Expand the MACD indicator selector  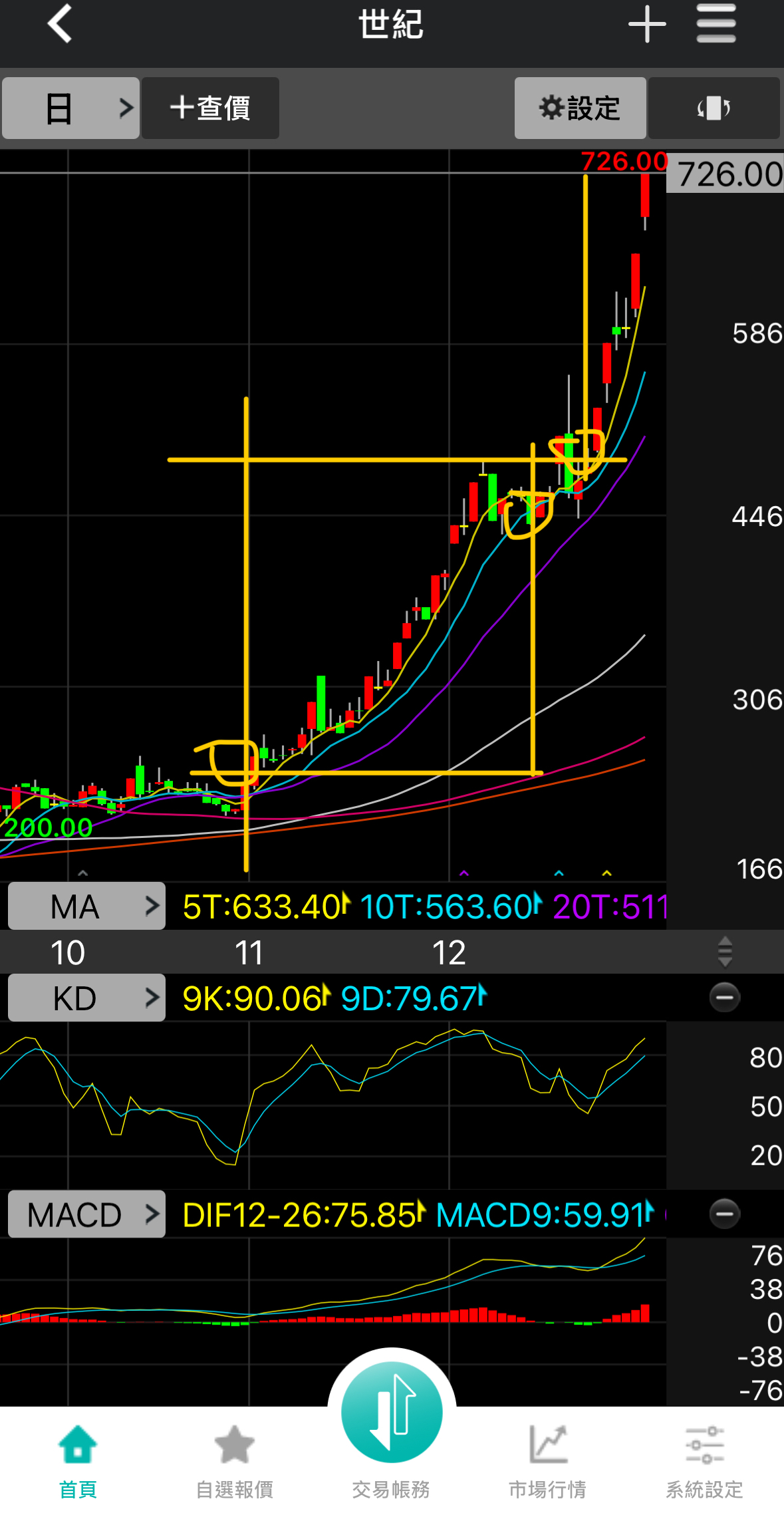click(x=86, y=1214)
